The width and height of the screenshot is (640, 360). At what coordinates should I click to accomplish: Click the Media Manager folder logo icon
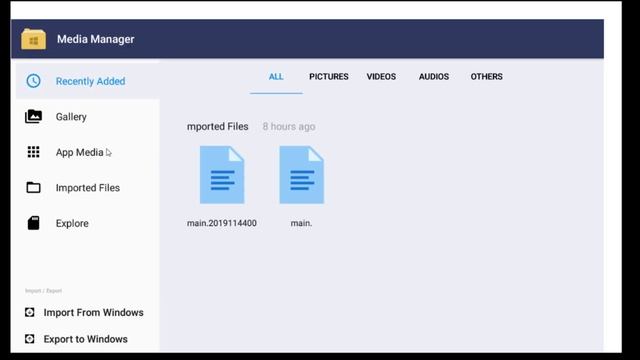pyautogui.click(x=33, y=39)
